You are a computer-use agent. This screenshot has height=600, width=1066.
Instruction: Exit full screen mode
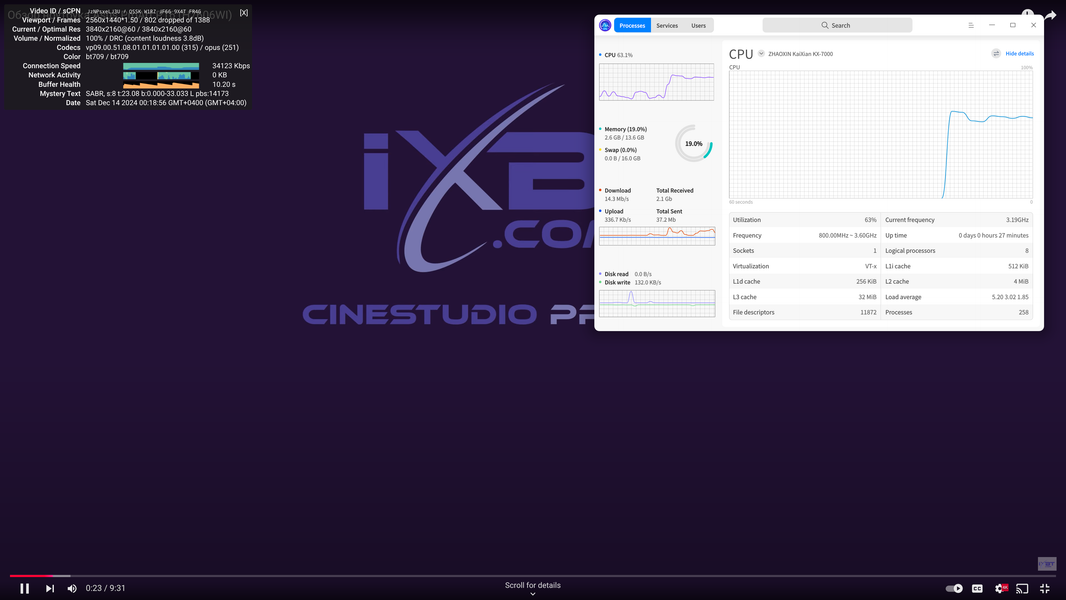click(x=1045, y=588)
